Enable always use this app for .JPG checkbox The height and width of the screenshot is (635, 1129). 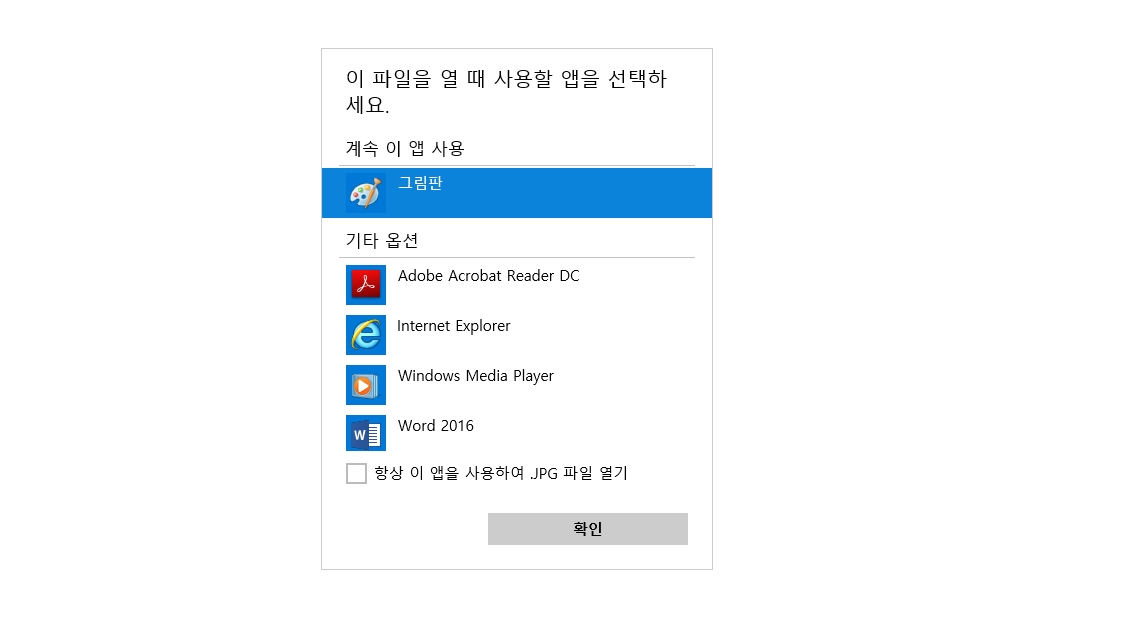[356, 473]
